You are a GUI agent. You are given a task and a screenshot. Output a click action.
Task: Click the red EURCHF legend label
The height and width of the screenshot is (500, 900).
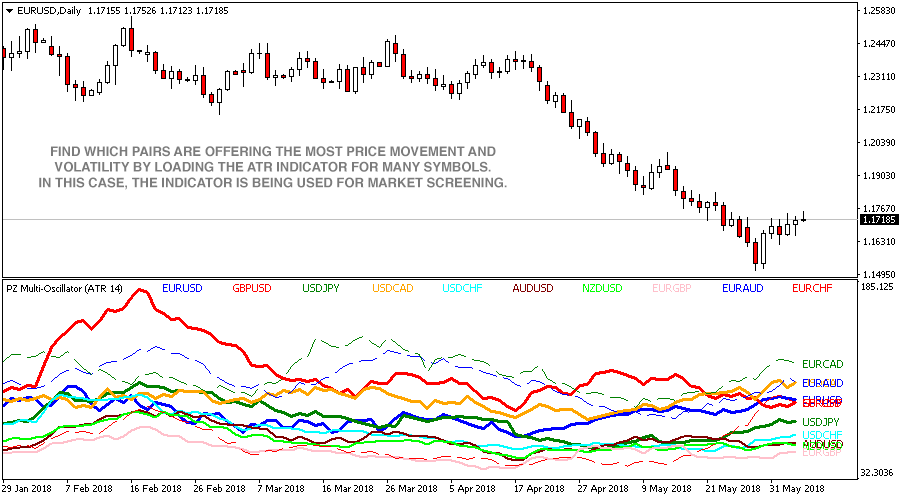click(812, 288)
